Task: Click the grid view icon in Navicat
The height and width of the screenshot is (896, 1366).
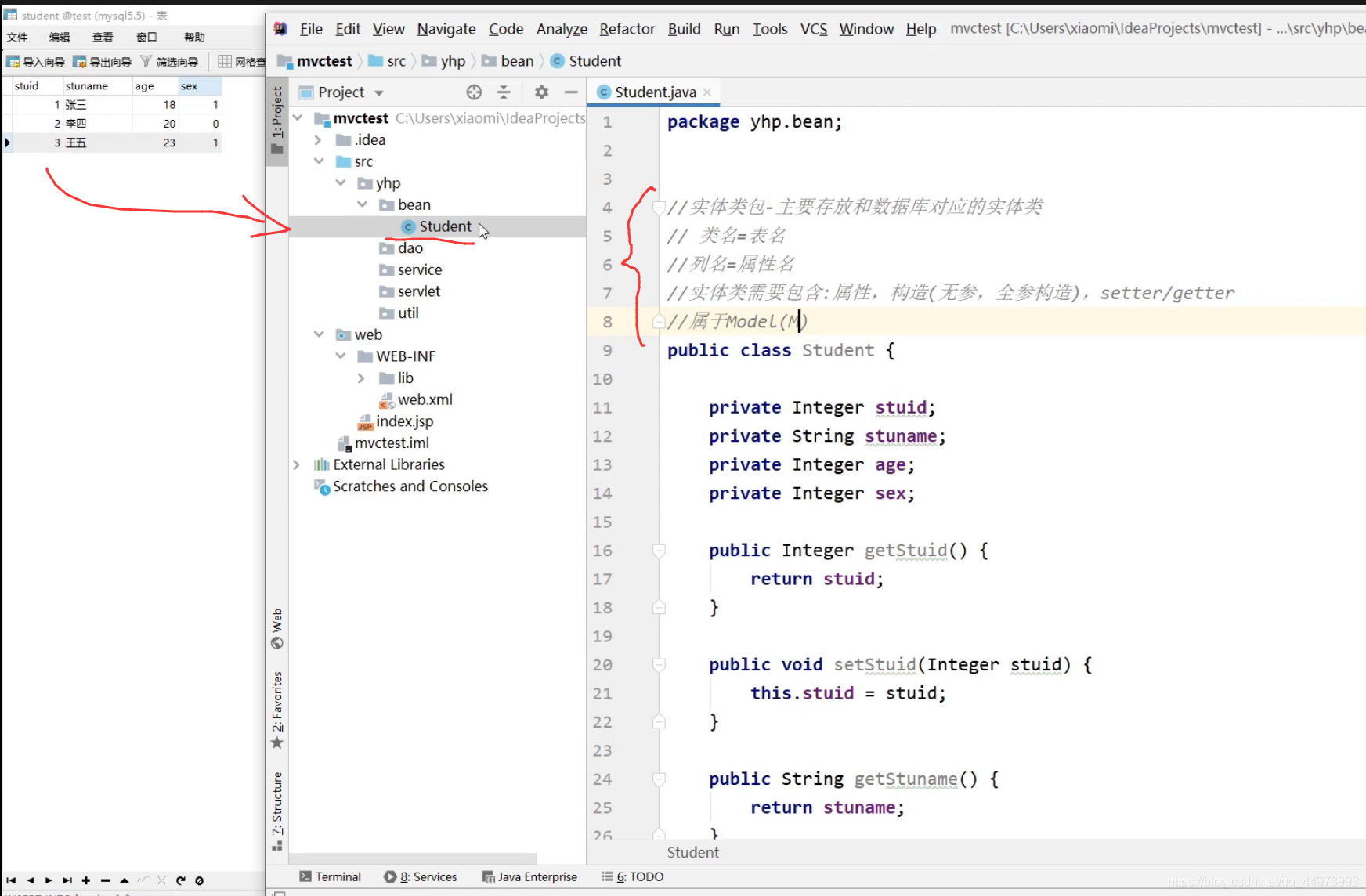Action: pyautogui.click(x=225, y=62)
